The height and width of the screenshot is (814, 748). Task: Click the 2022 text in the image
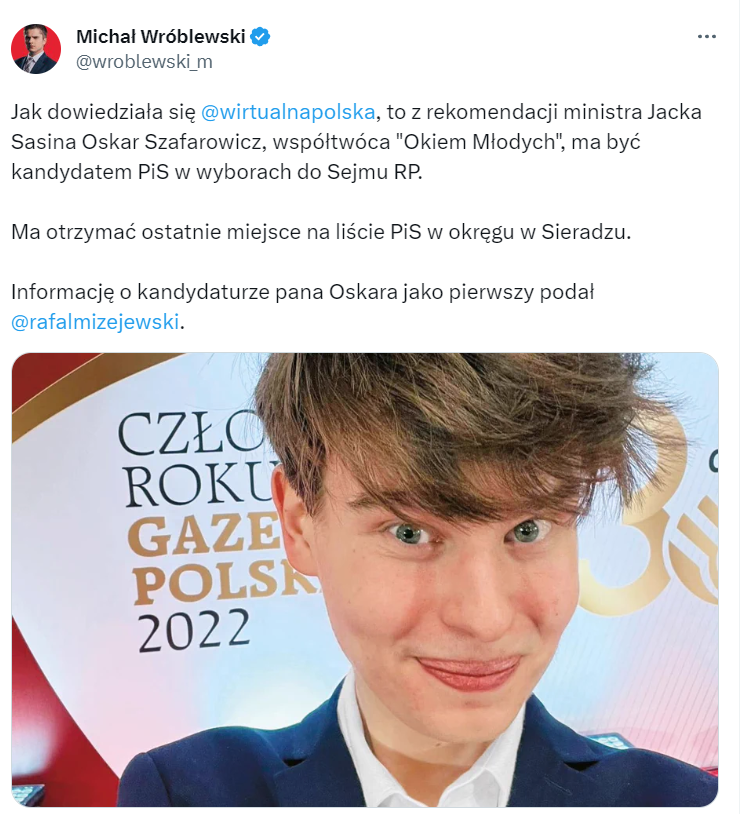pos(194,631)
